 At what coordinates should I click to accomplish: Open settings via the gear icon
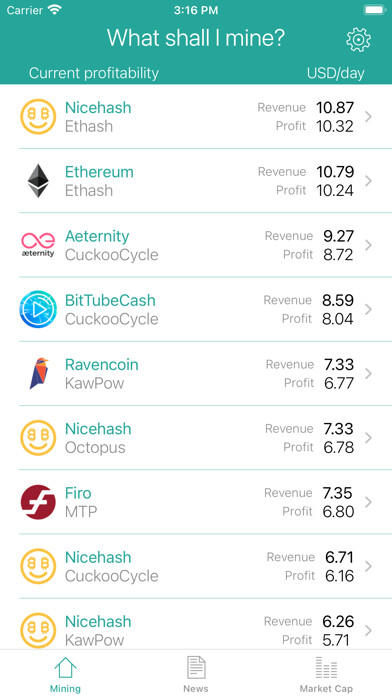[358, 40]
